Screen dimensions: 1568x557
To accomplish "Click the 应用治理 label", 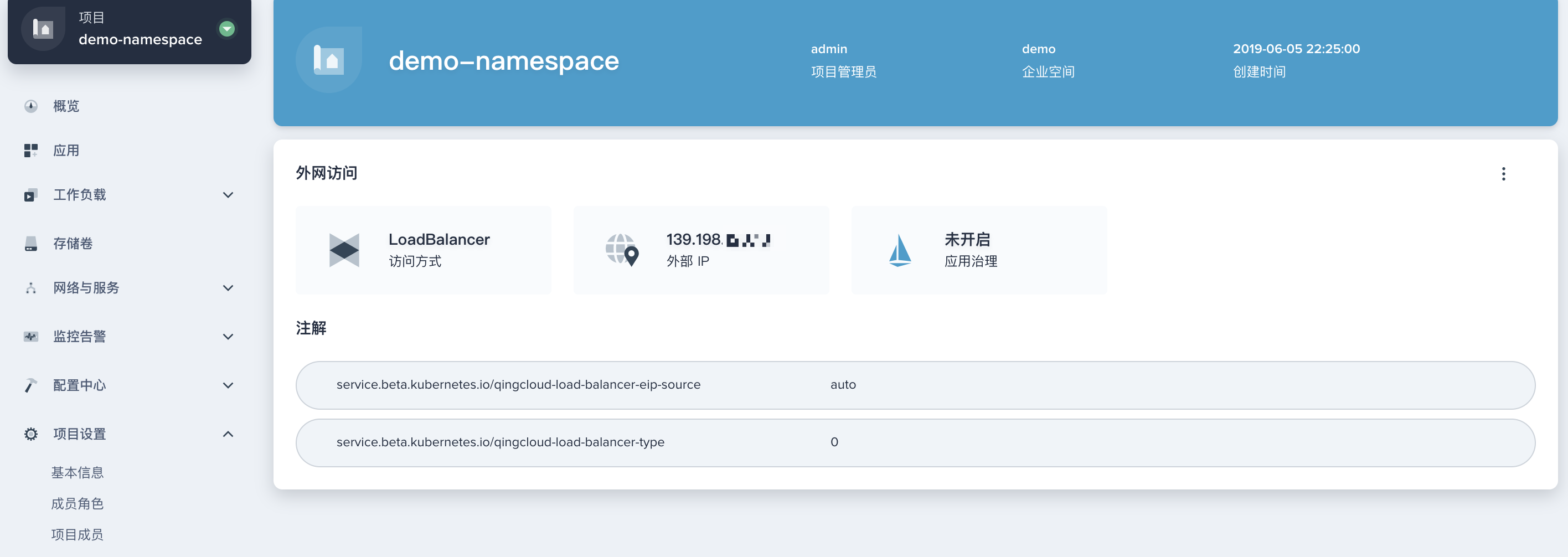I will point(971,261).
